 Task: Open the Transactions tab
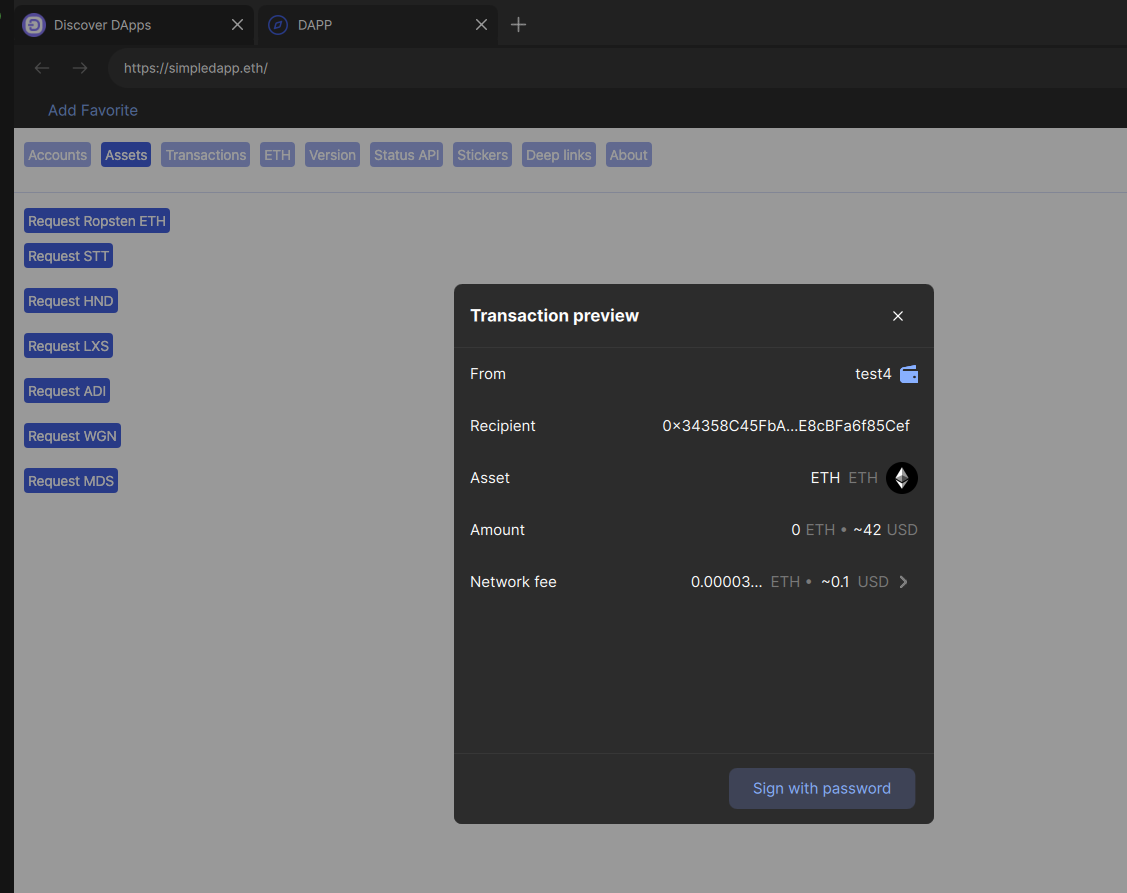(206, 155)
